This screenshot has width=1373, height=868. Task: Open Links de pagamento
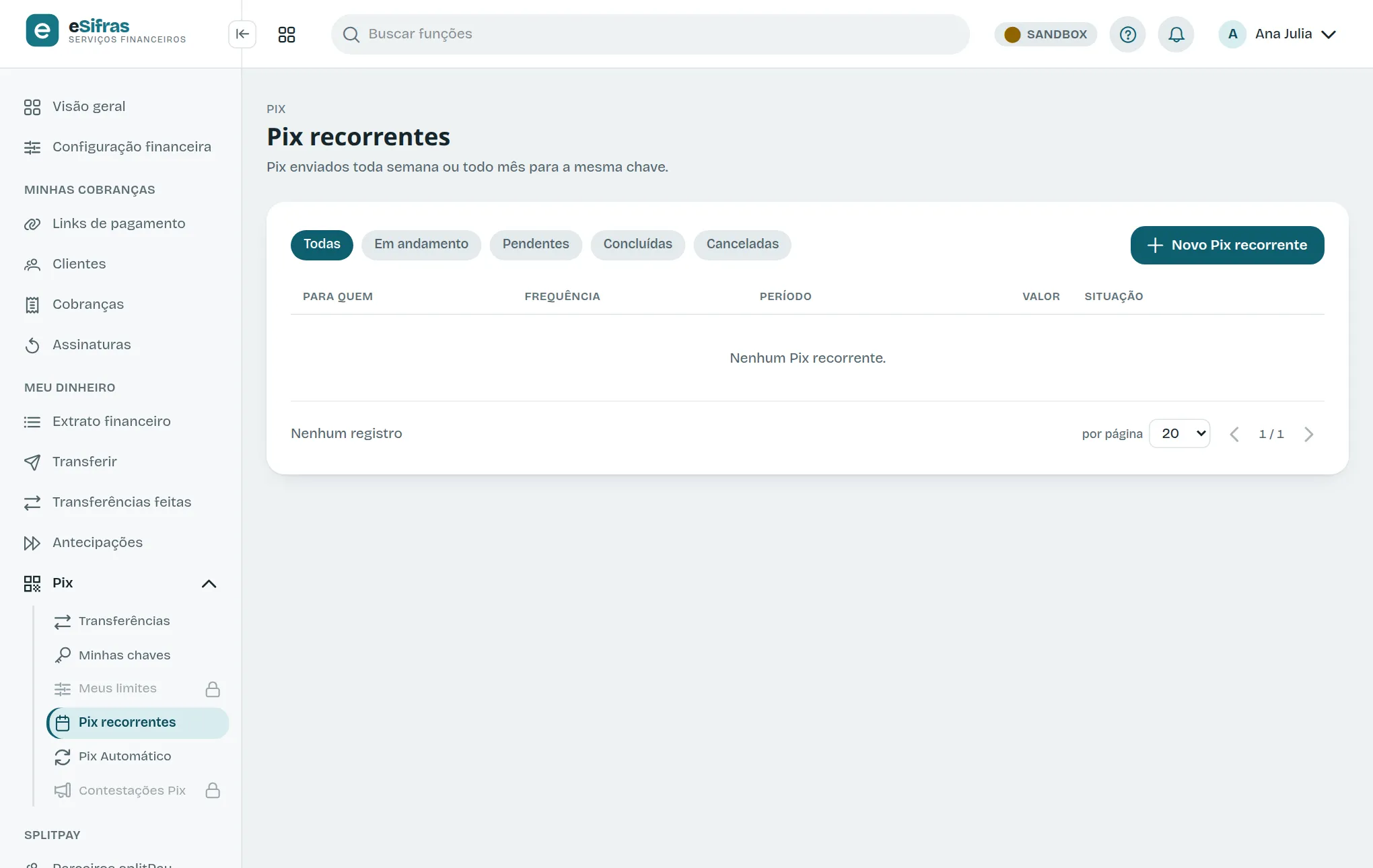pos(121,223)
